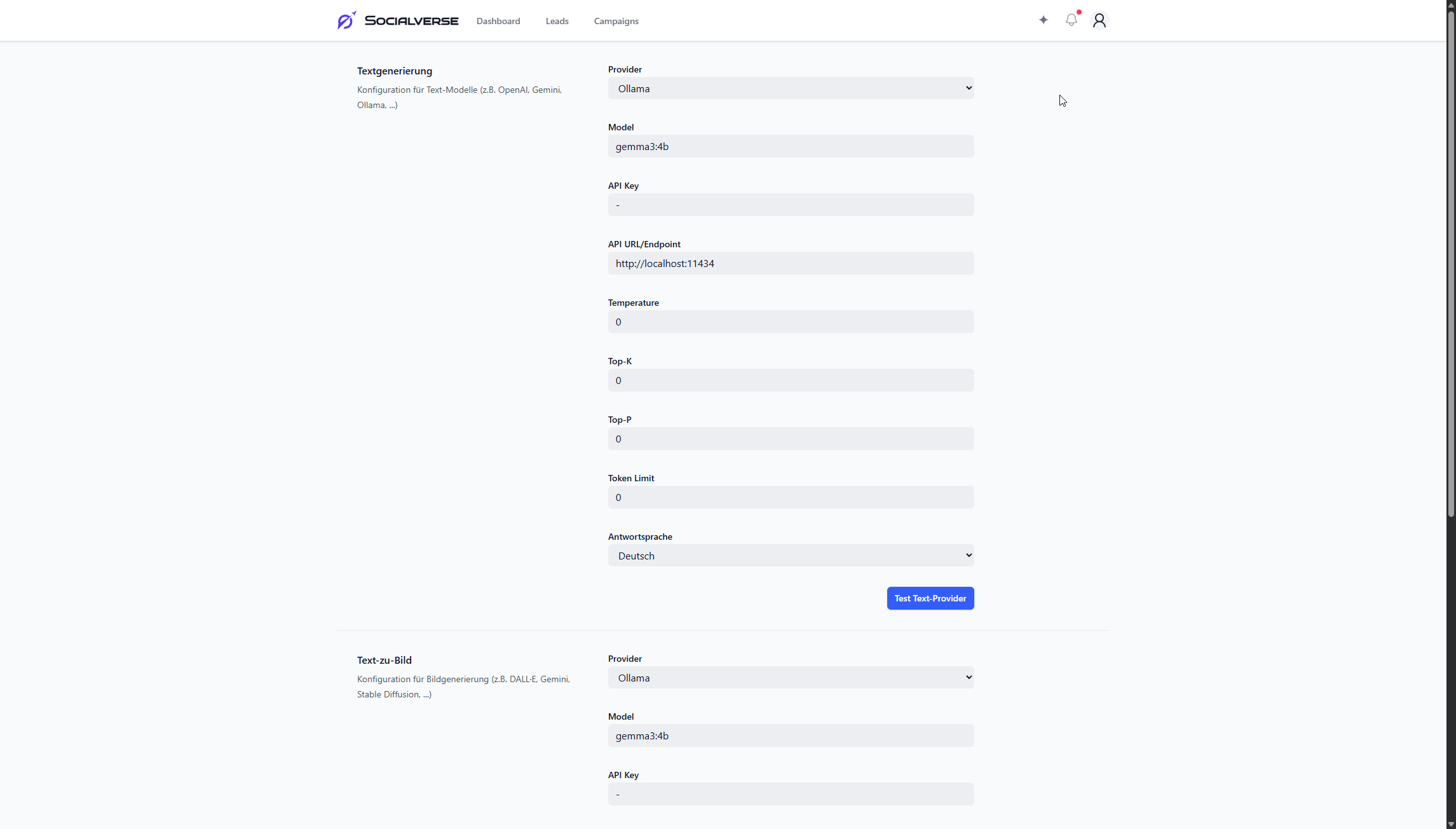
Task: Open the Antwortsprache Deutsch dropdown
Action: (790, 556)
